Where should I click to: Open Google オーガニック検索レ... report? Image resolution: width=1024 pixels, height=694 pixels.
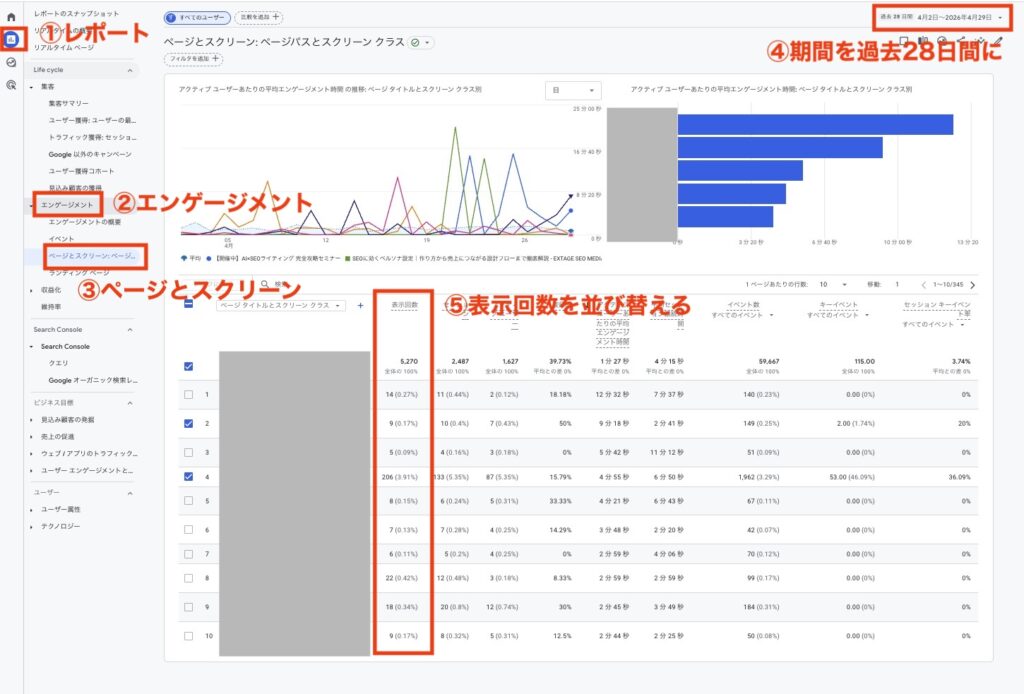point(93,380)
